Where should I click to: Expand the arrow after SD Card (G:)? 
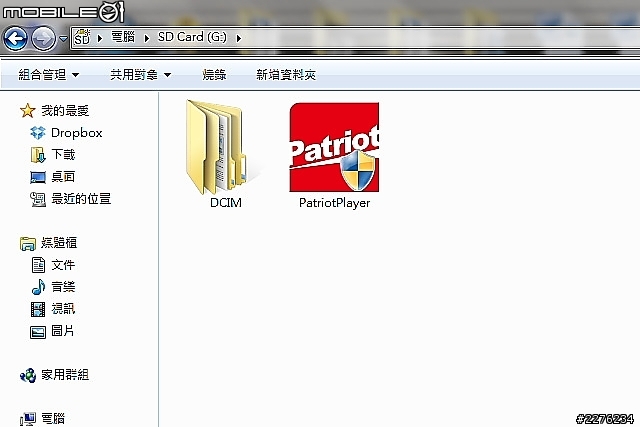[238, 38]
